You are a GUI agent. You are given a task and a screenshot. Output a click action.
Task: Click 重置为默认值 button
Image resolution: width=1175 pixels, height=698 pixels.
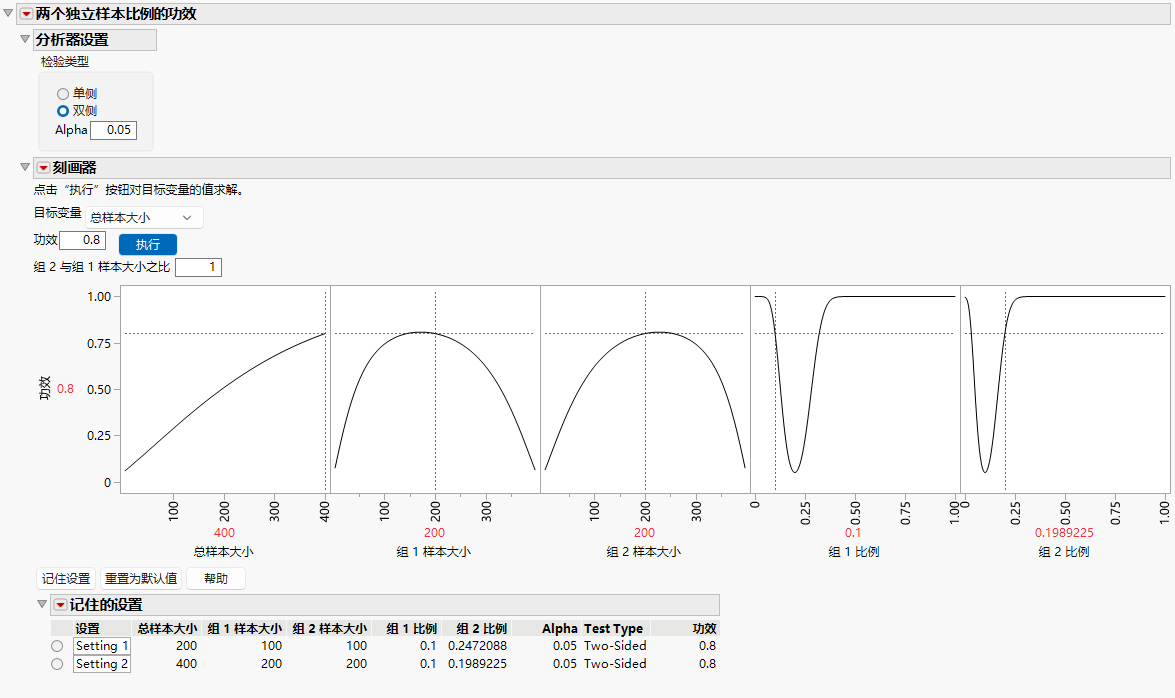[x=141, y=579]
